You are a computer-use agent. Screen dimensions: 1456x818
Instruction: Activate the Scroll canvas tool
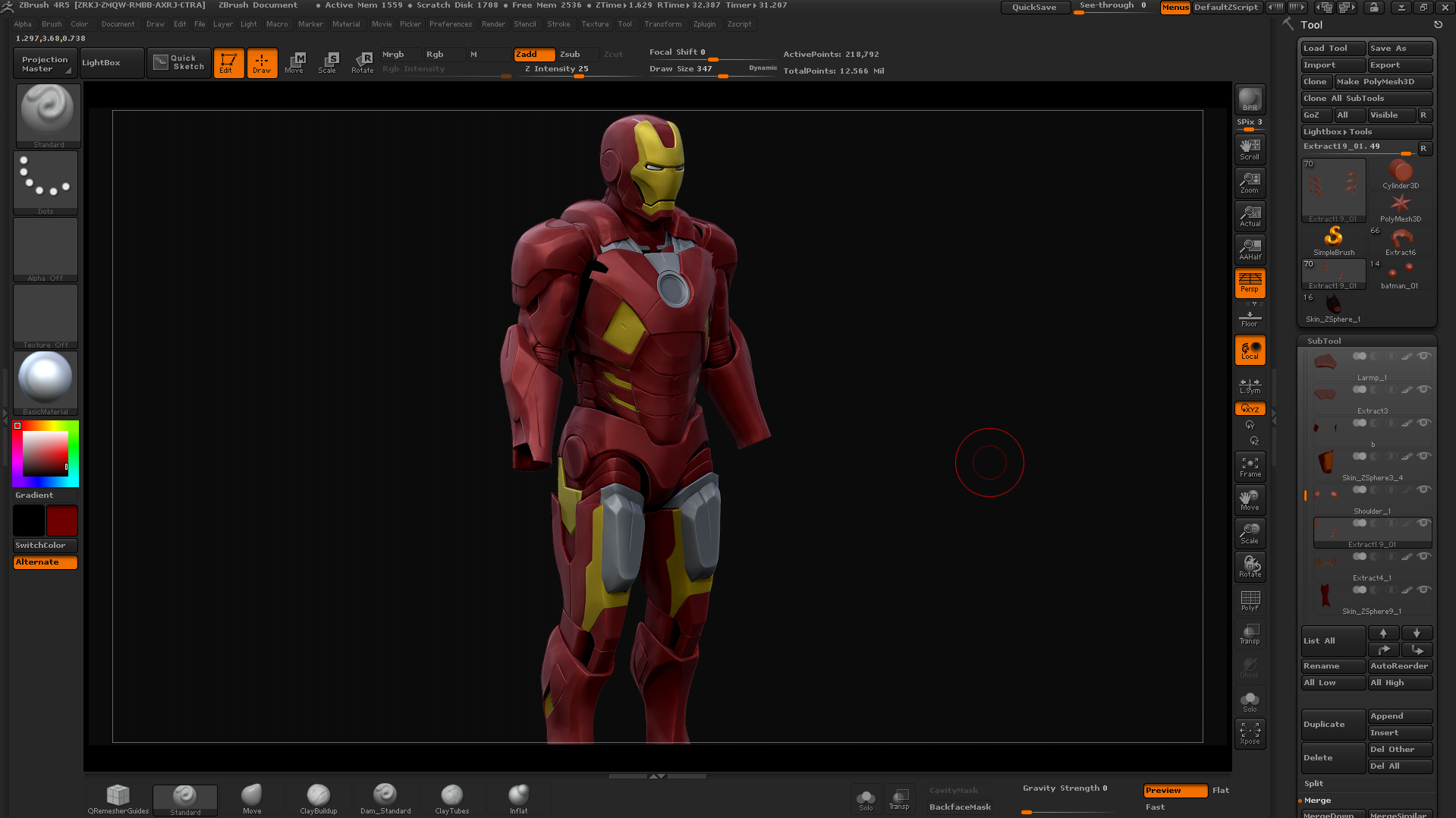(1250, 149)
